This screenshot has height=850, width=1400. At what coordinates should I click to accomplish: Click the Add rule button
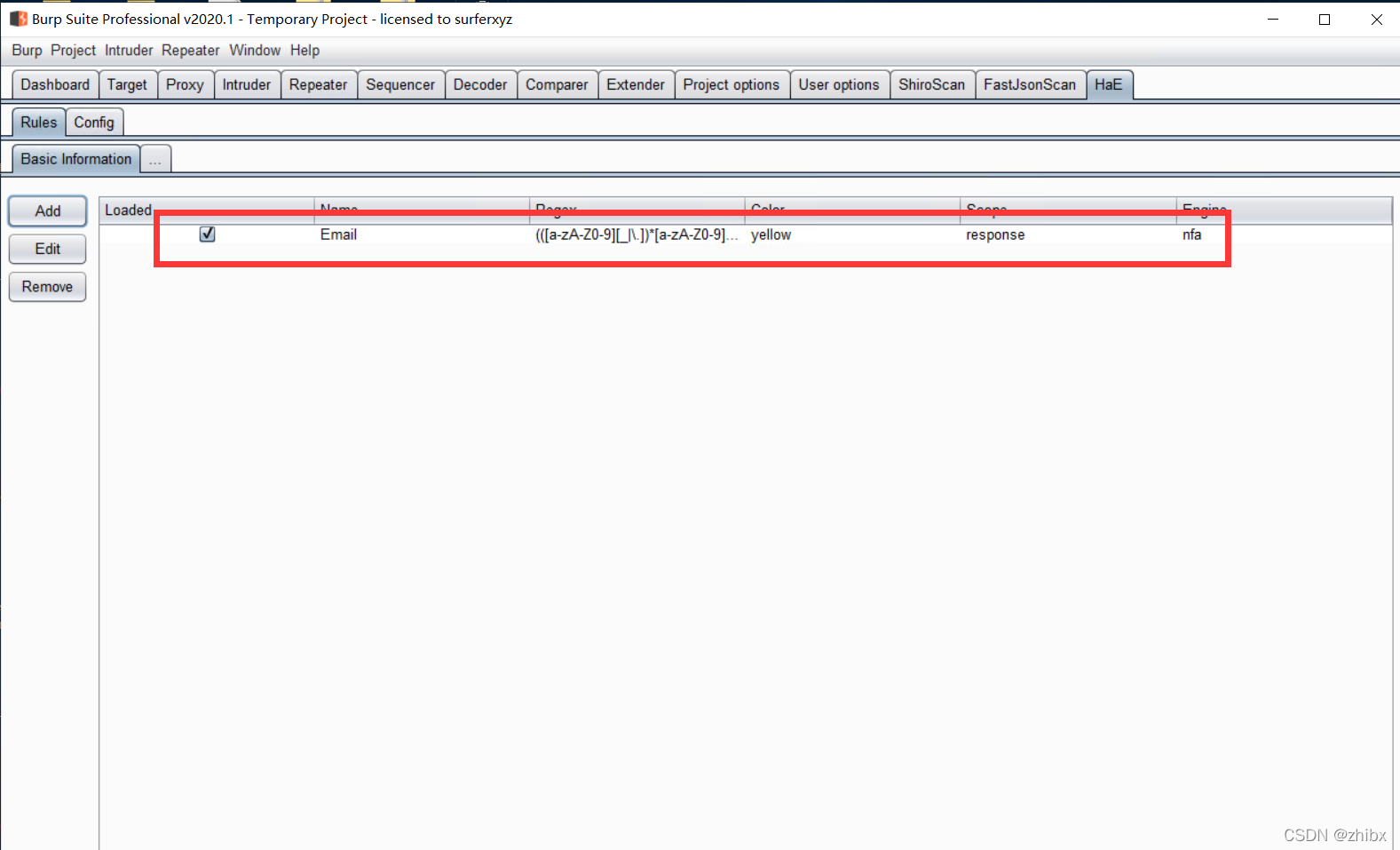[x=48, y=211]
